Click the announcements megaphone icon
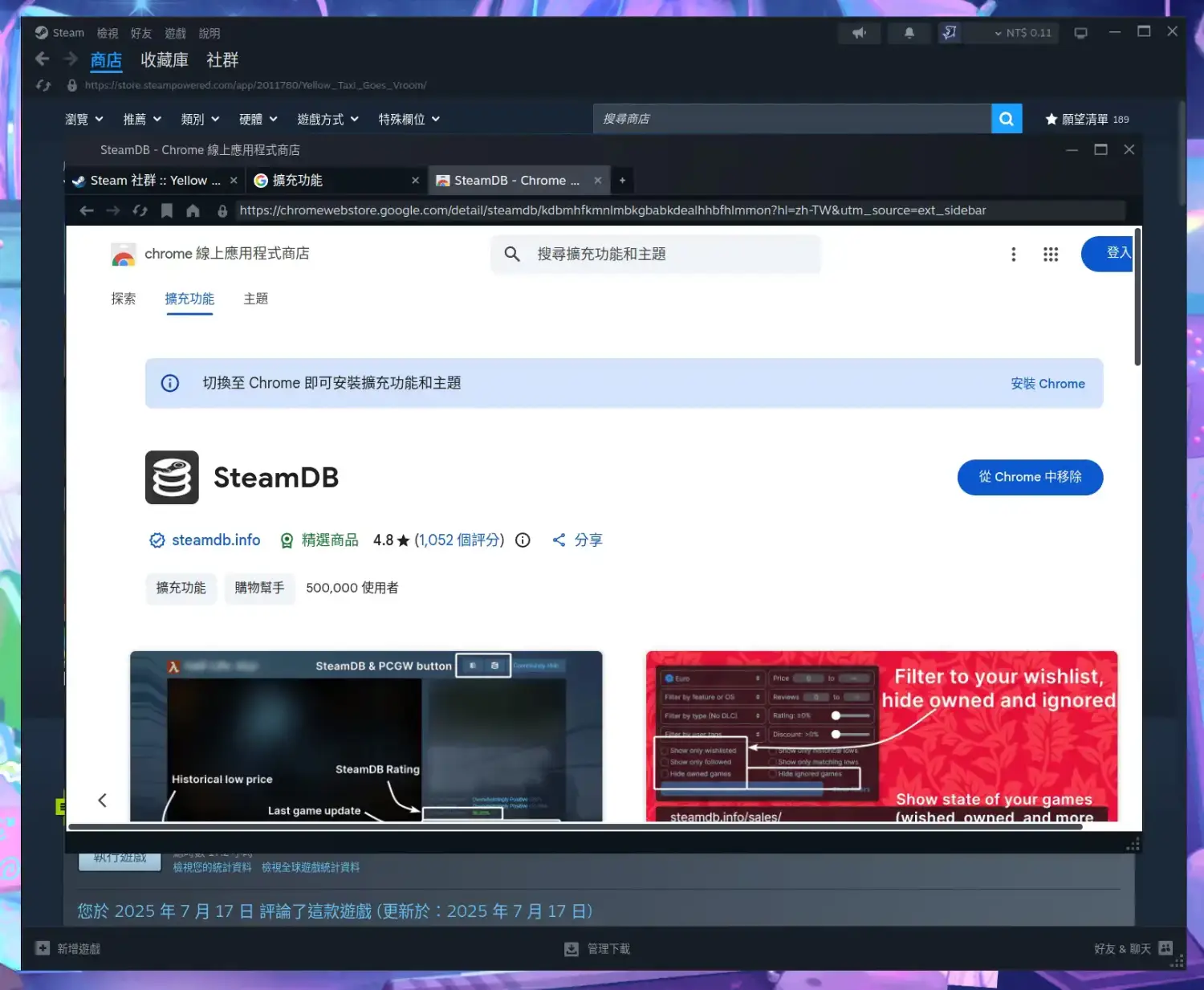 pyautogui.click(x=859, y=33)
